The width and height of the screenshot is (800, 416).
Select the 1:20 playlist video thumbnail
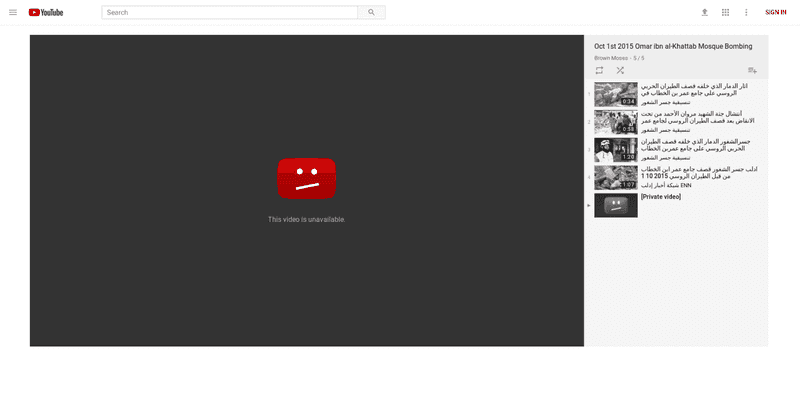[615, 149]
